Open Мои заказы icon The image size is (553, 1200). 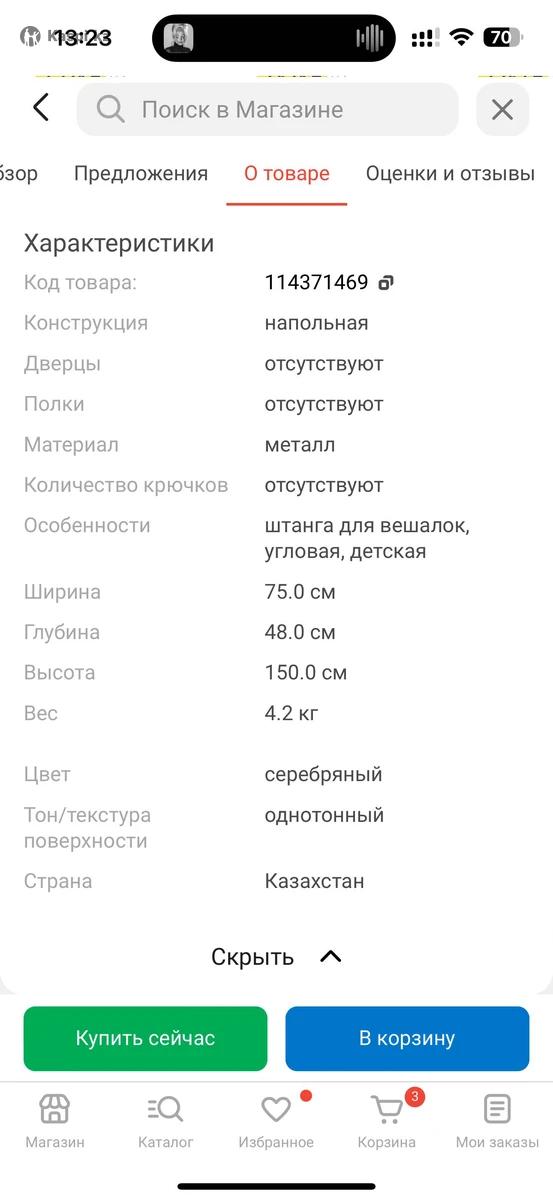497,1109
